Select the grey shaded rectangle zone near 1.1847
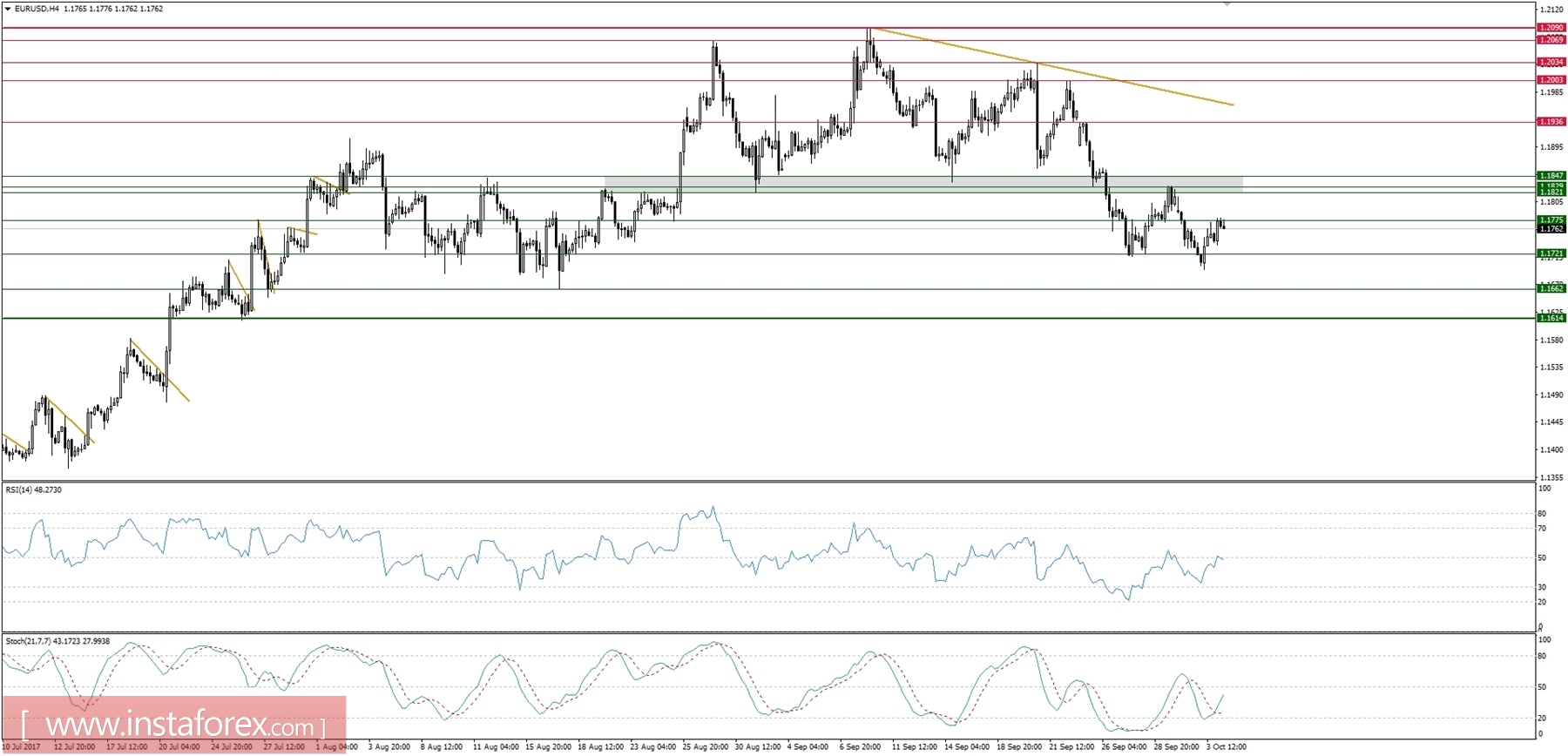Viewport: 1568px width, 756px height. [923, 184]
